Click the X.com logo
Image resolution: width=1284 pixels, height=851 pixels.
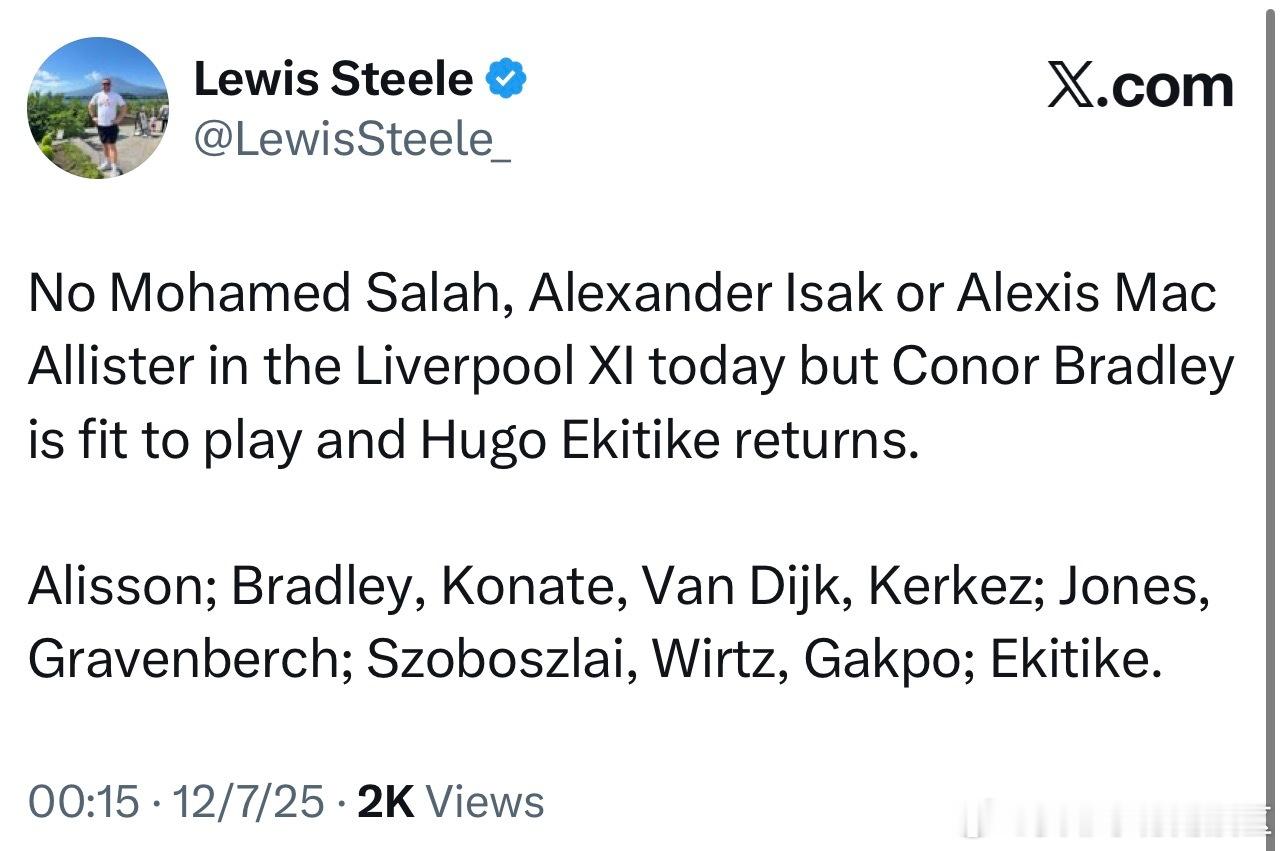coord(1140,87)
